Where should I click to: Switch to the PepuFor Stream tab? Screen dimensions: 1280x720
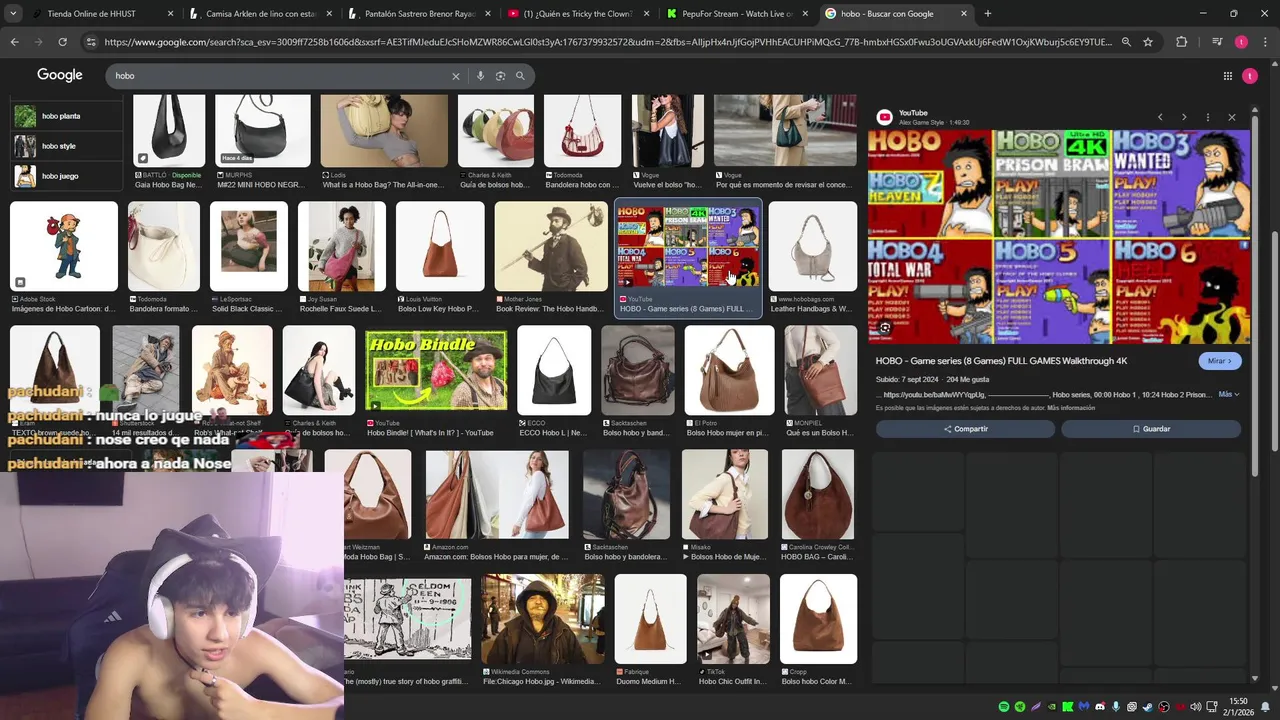736,14
